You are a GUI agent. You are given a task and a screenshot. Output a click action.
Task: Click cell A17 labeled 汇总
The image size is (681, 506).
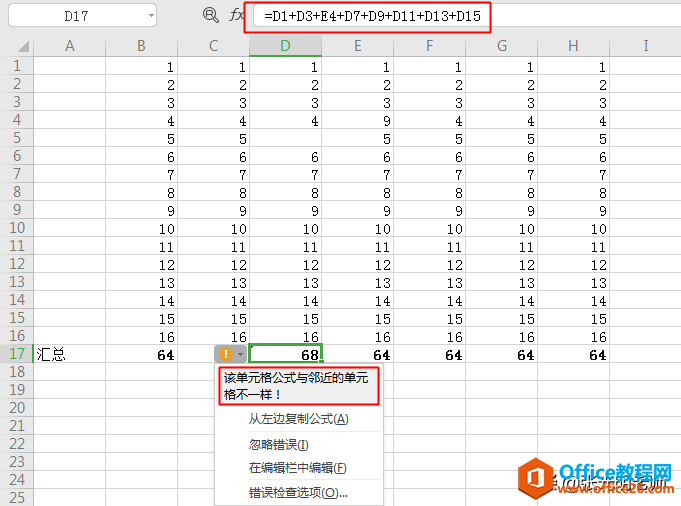(69, 354)
